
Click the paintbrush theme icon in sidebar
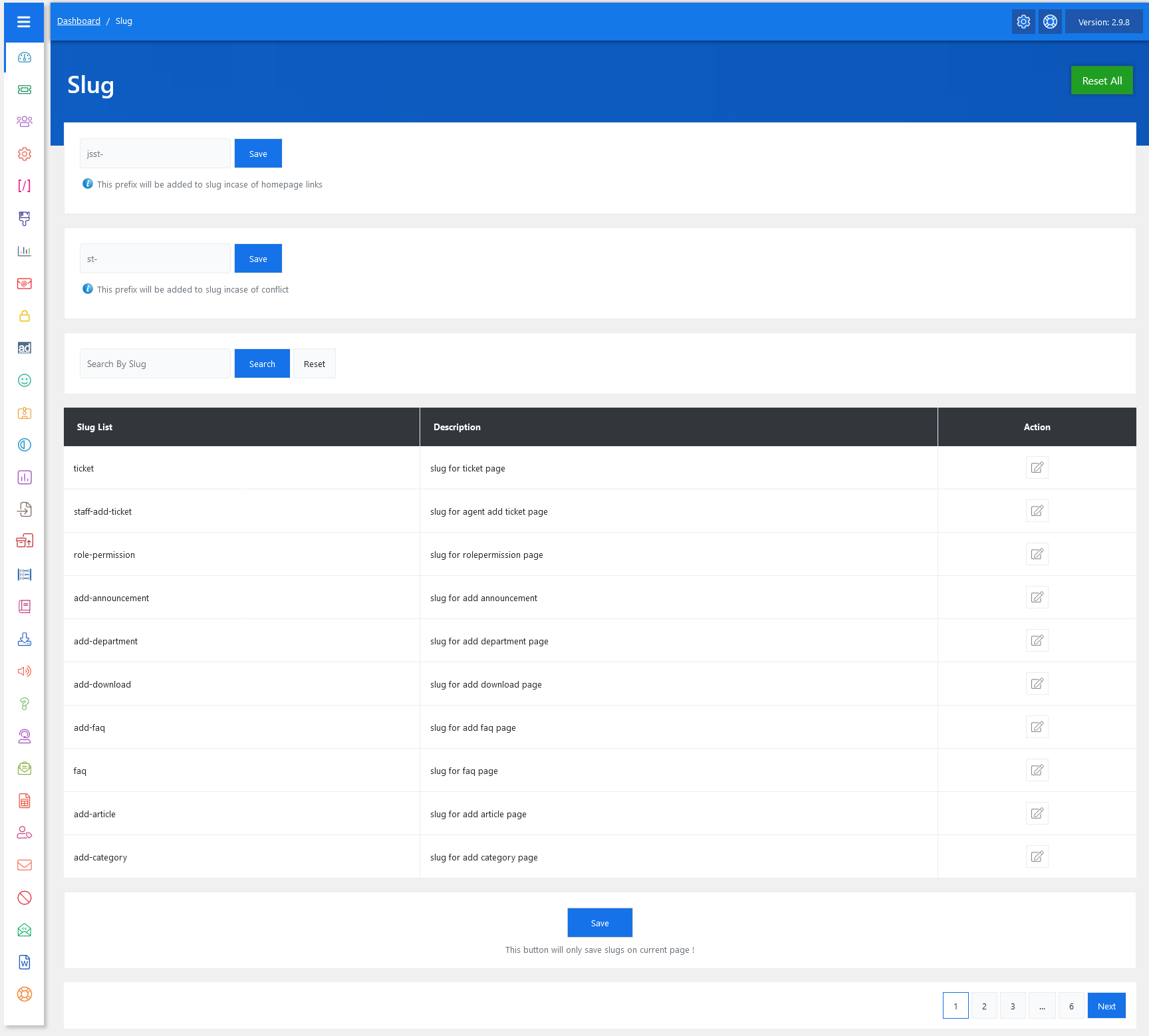coord(25,218)
